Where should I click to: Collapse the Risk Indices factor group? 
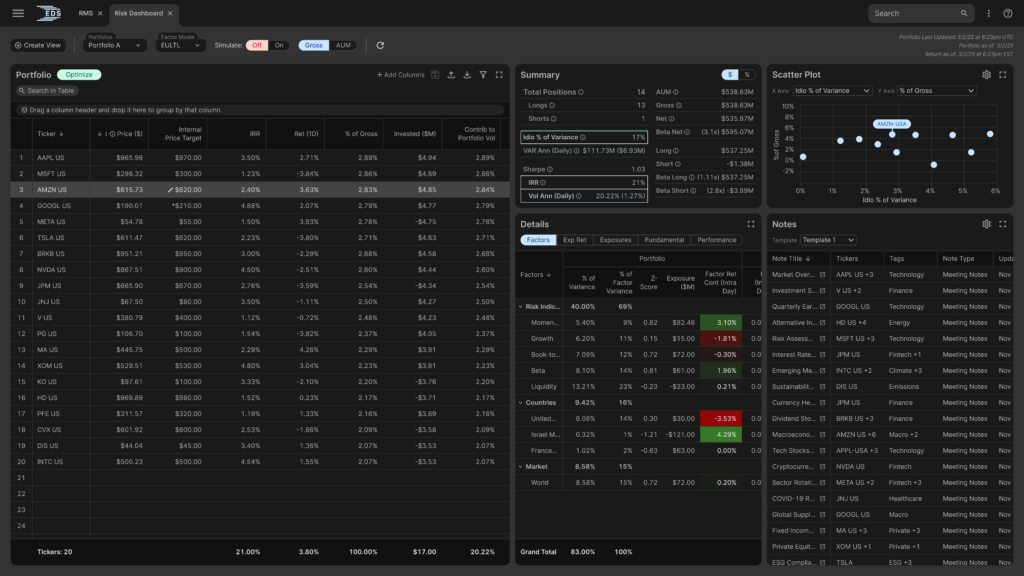[520, 306]
